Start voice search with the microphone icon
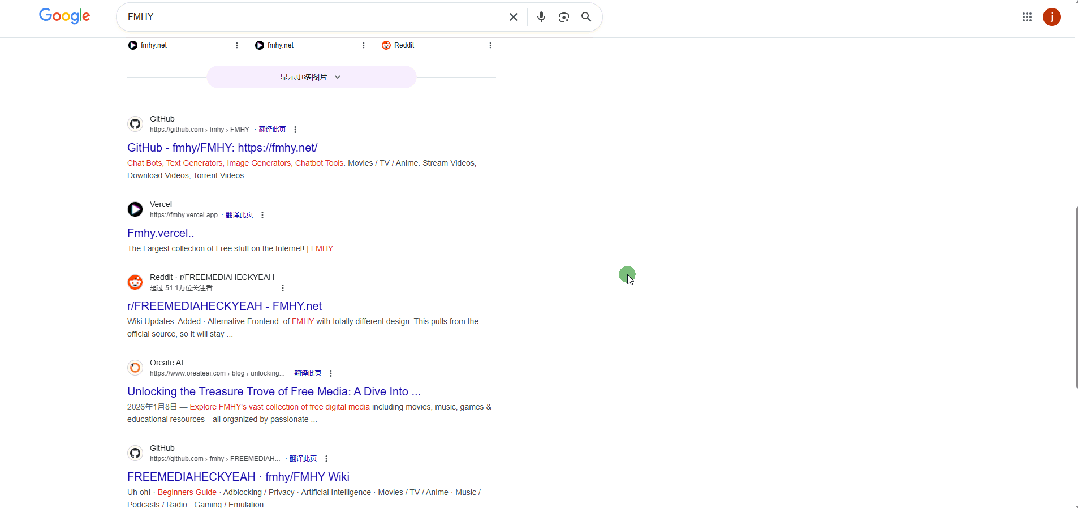This screenshot has width=1078, height=508. coord(541,17)
